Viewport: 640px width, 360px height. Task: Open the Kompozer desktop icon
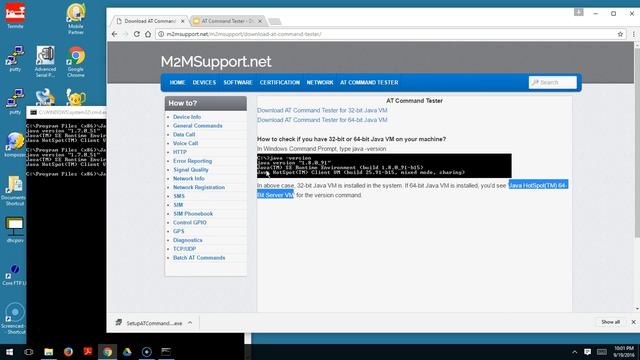click(x=15, y=145)
